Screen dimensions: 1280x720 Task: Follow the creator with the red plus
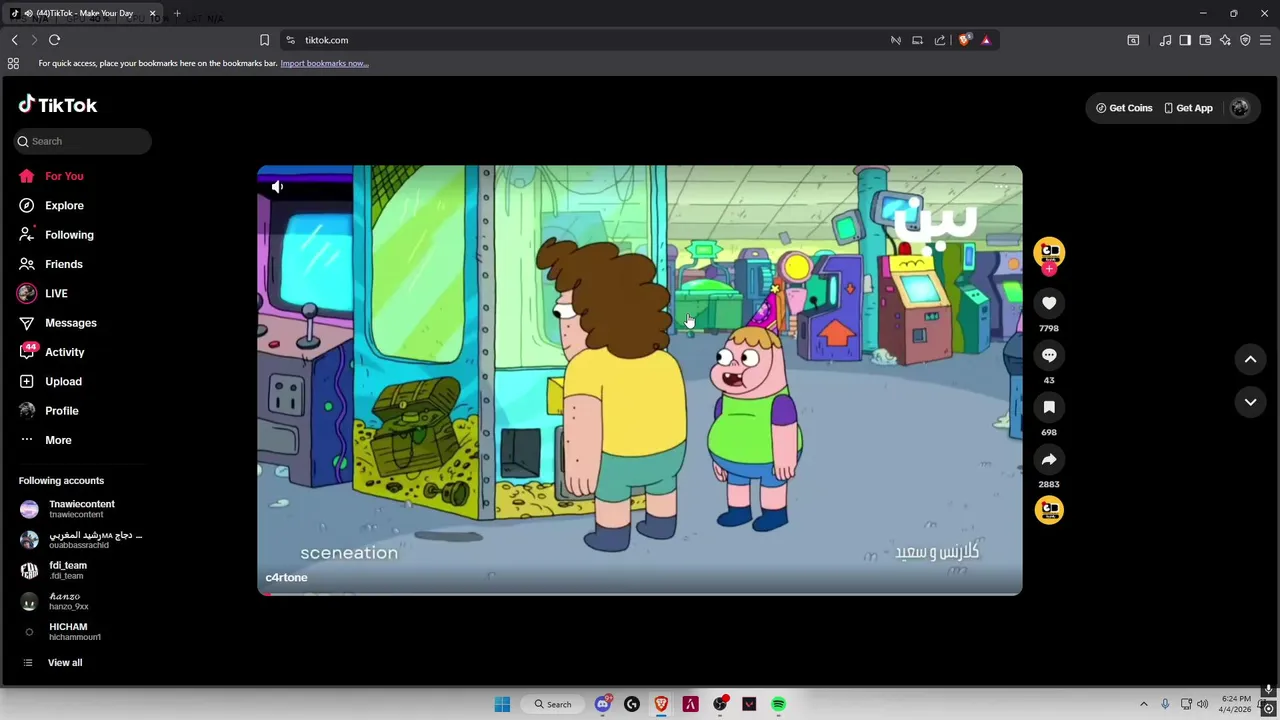[x=1049, y=268]
